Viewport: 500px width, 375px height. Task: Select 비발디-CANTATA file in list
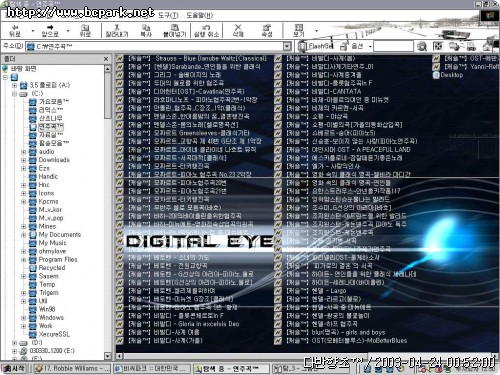pyautogui.click(x=324, y=91)
